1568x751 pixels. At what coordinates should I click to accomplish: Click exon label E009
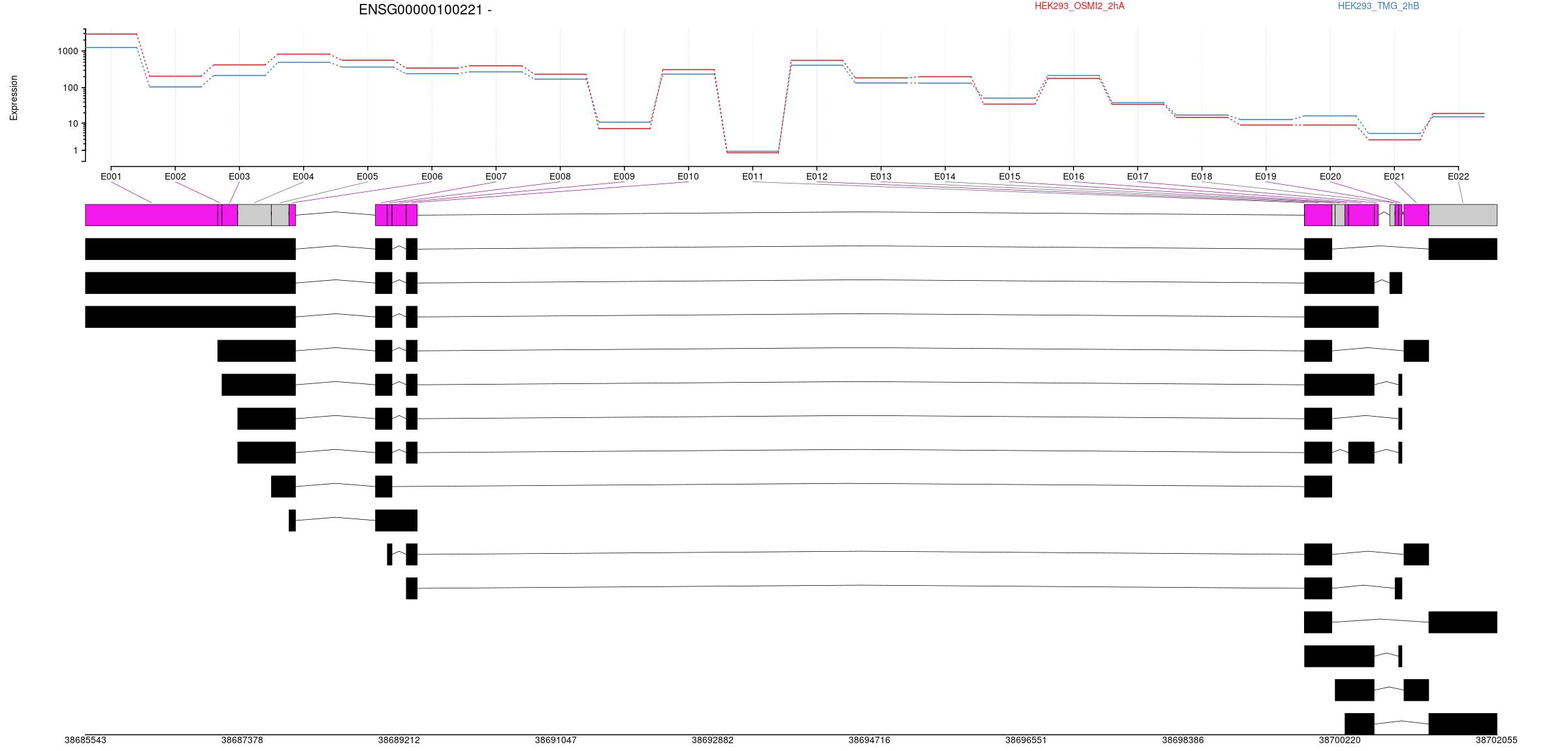pos(624,176)
